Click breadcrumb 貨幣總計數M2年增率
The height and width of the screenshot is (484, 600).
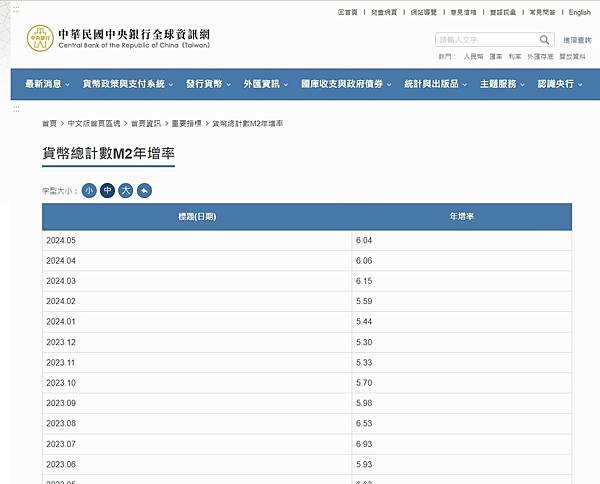[248, 123]
